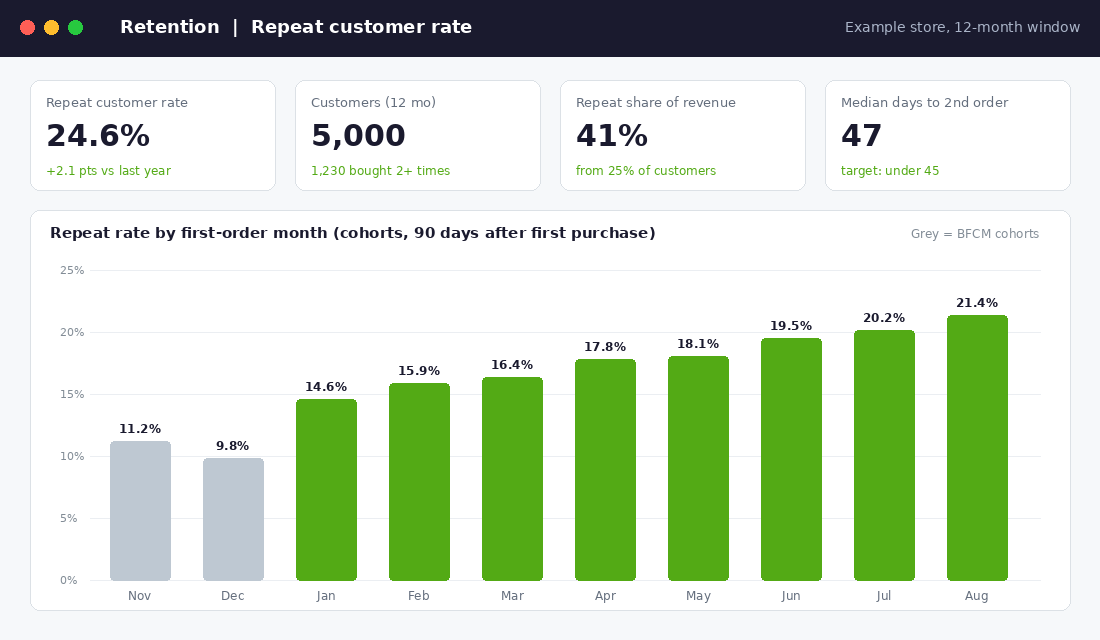
Task: Click the 21.4% bar label
Action: point(977,303)
